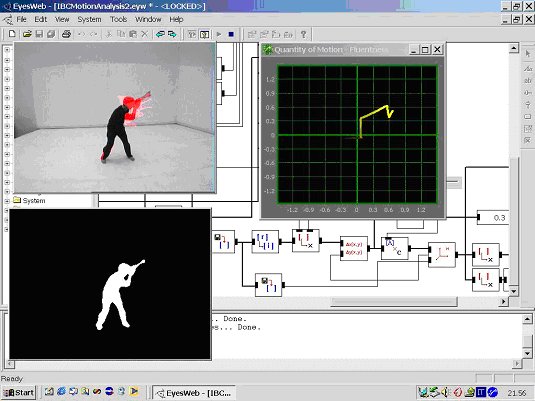Open the System menu
The height and width of the screenshot is (401, 535).
(x=89, y=19)
